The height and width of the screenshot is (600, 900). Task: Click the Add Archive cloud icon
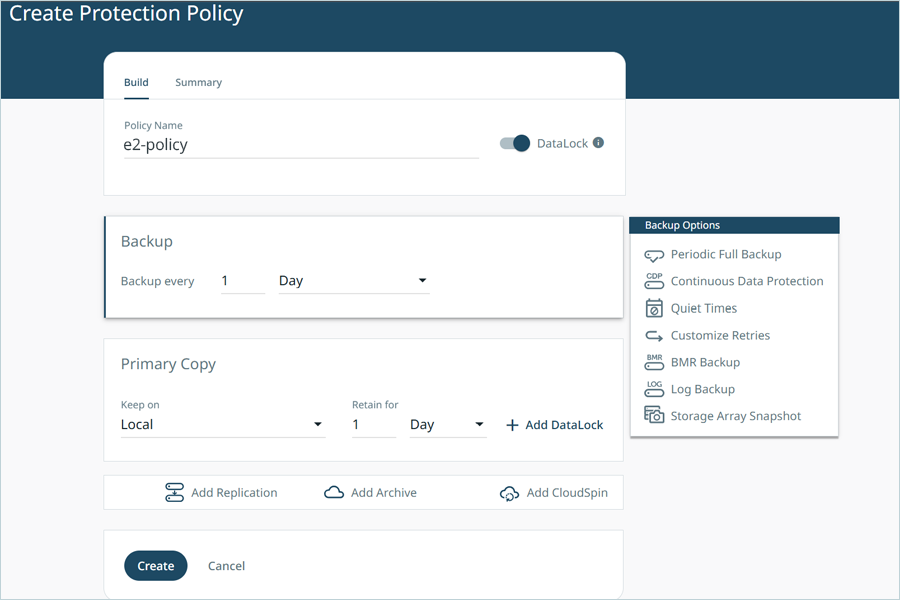click(334, 493)
